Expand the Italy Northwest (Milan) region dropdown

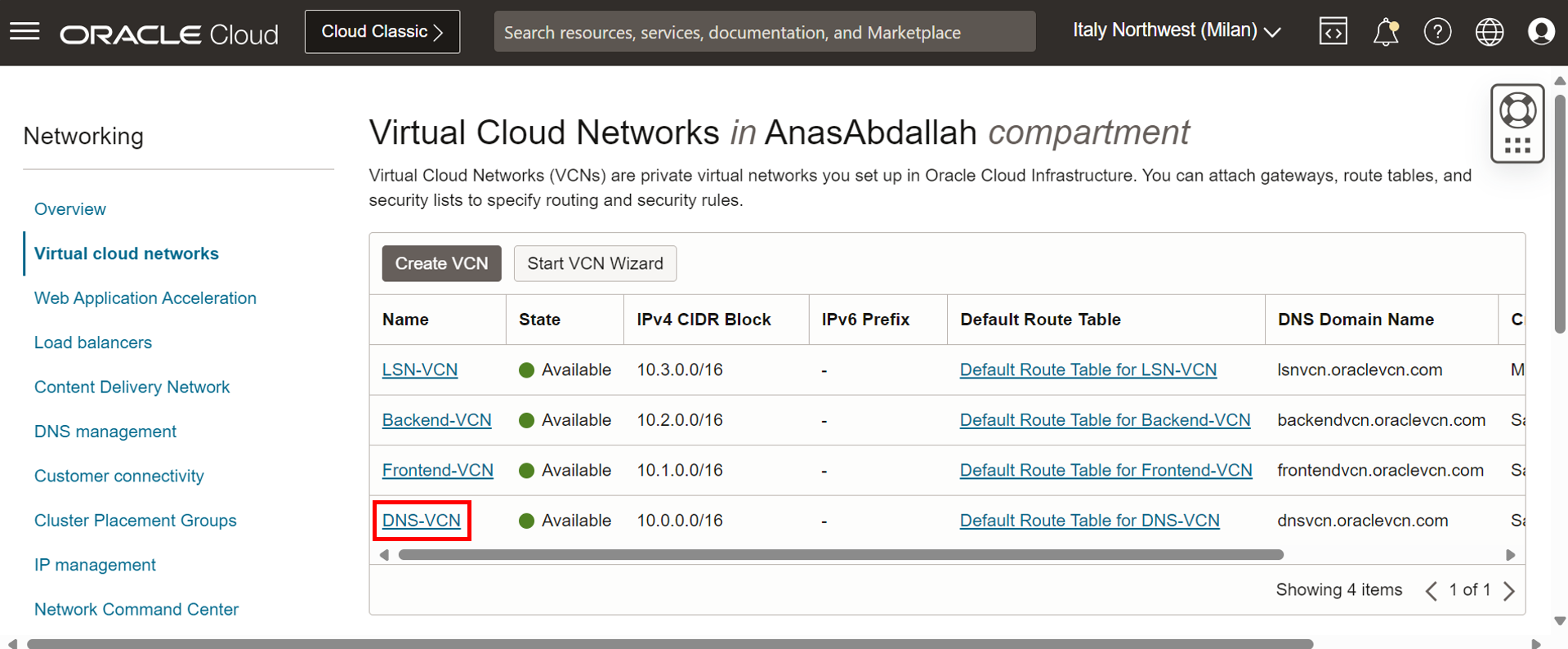coord(1177,31)
